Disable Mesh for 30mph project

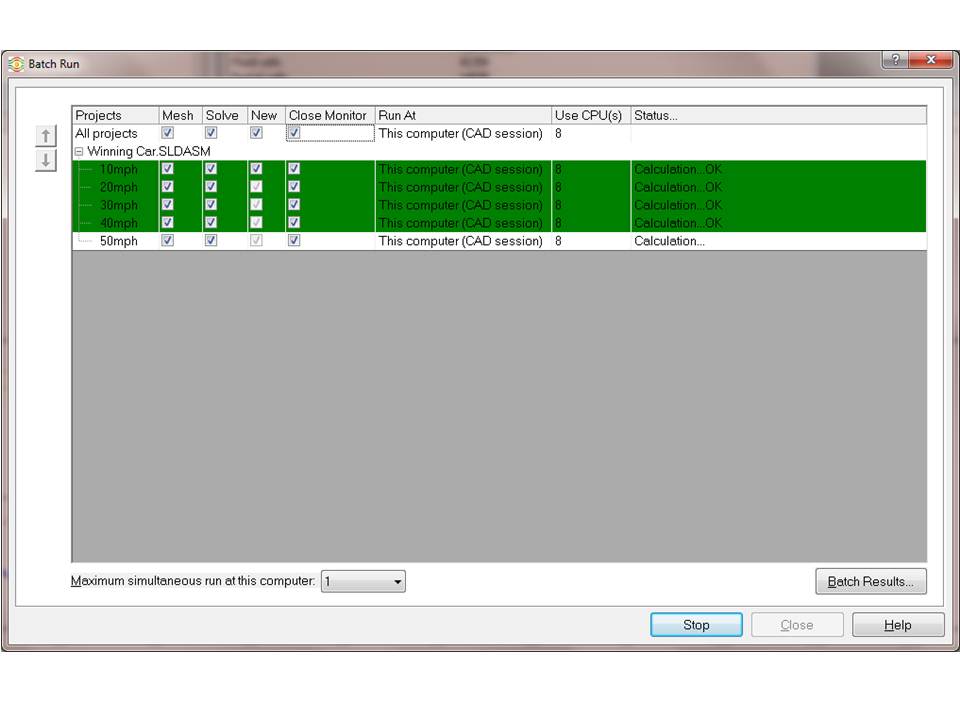[167, 205]
